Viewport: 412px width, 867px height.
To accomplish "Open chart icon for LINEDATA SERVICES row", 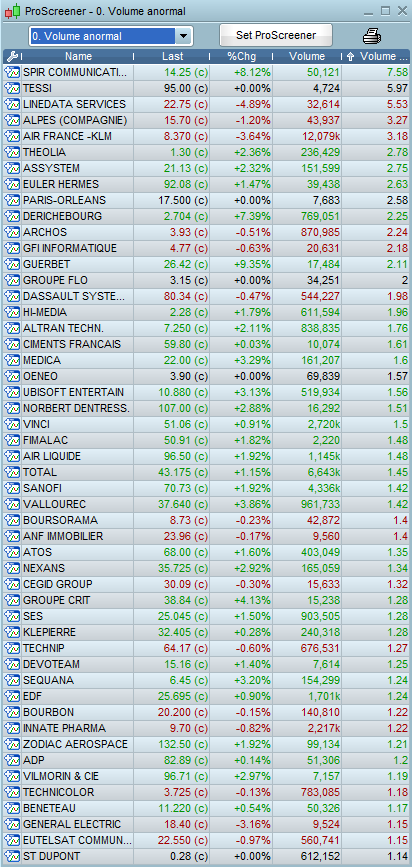I will click(x=12, y=104).
